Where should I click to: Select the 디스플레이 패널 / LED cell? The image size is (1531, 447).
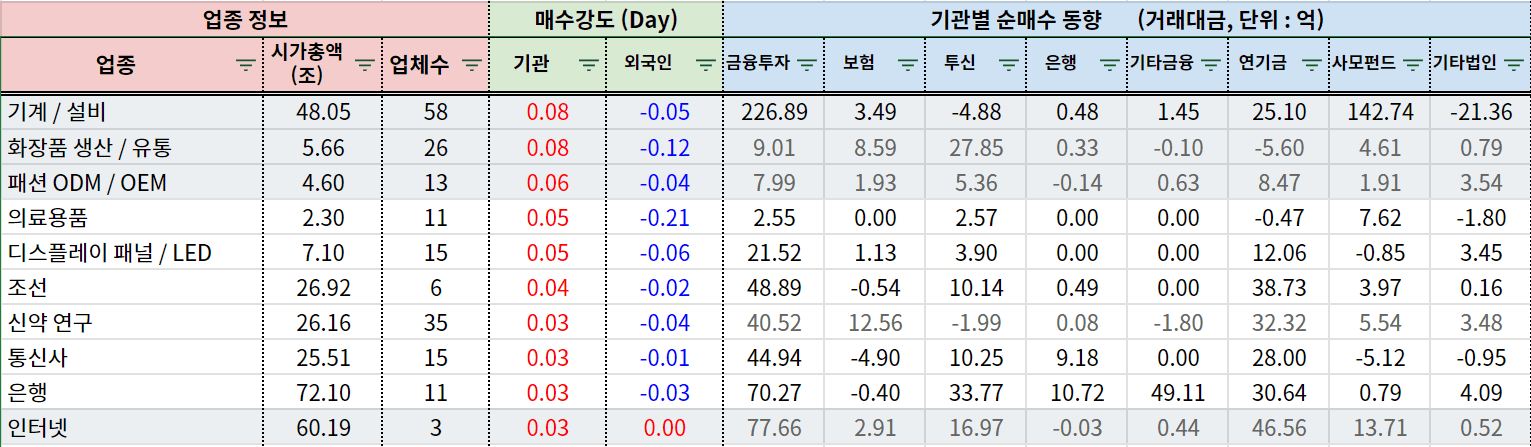coord(131,253)
